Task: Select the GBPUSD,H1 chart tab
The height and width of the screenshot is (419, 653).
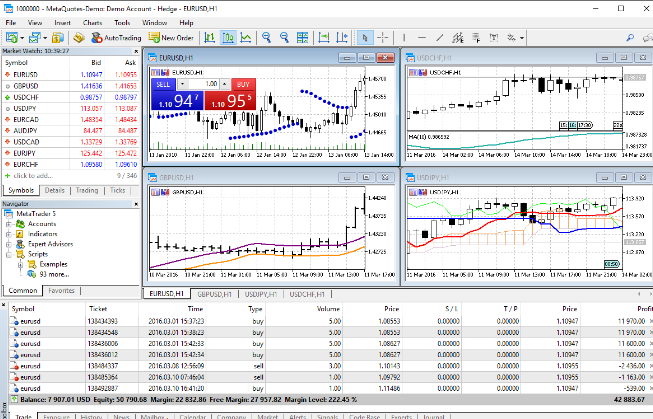Action: pyautogui.click(x=215, y=294)
